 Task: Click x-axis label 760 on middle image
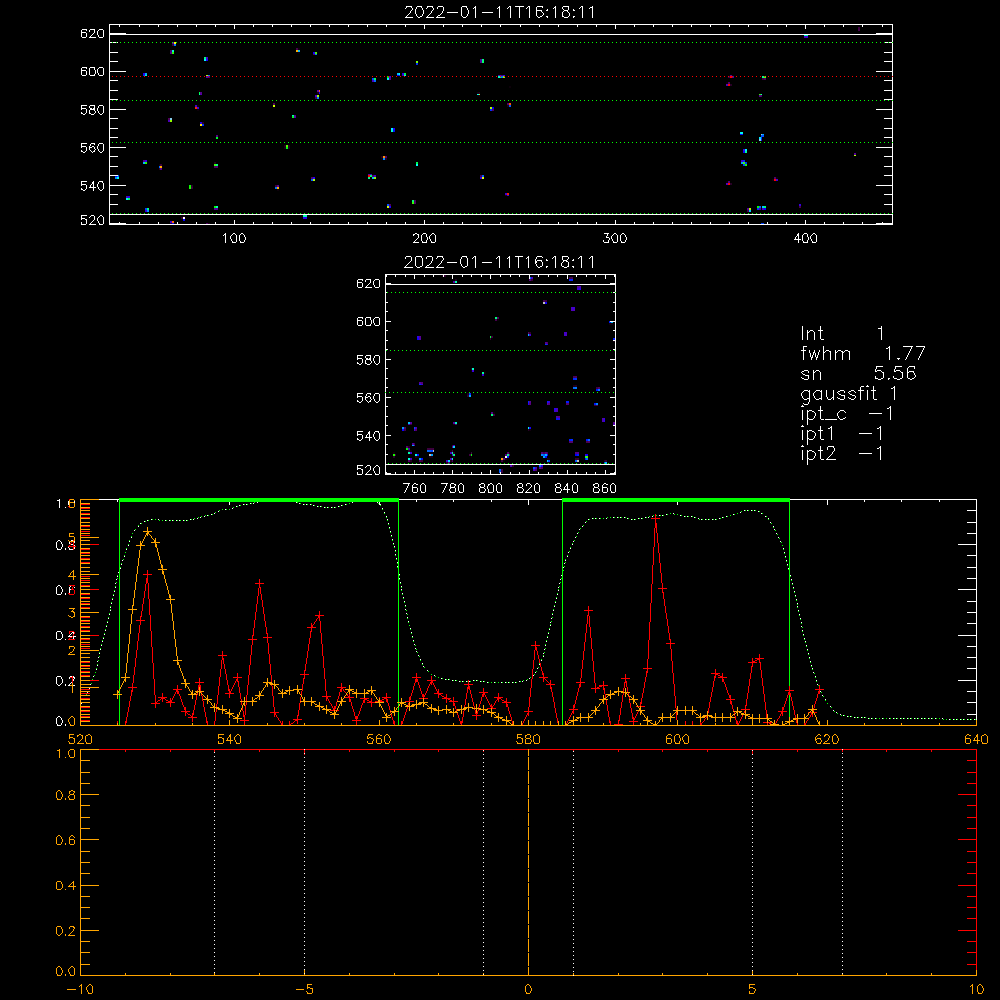pos(415,489)
